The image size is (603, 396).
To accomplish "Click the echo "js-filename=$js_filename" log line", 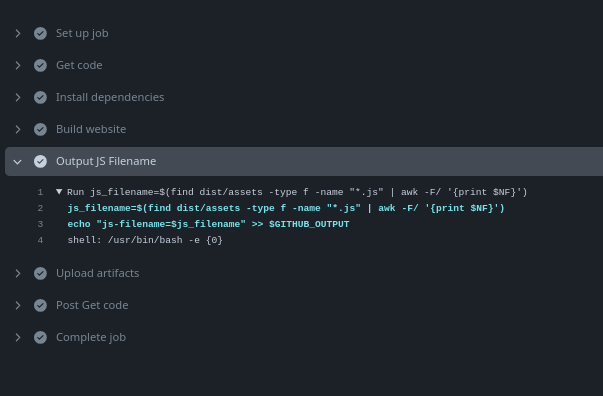I will click(x=208, y=224).
